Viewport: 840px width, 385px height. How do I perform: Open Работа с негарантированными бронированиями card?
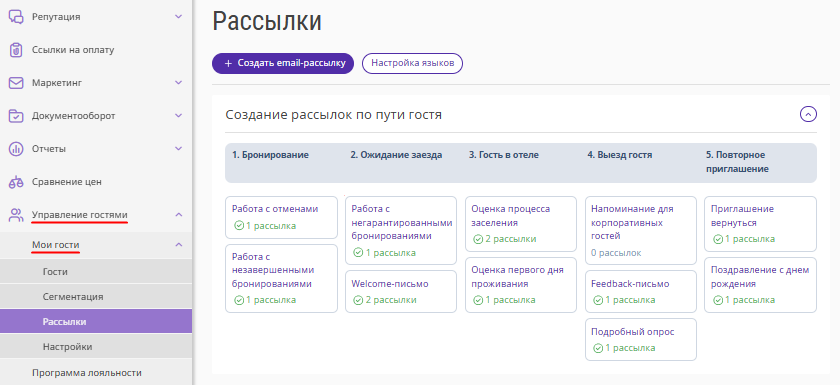pyautogui.click(x=401, y=230)
